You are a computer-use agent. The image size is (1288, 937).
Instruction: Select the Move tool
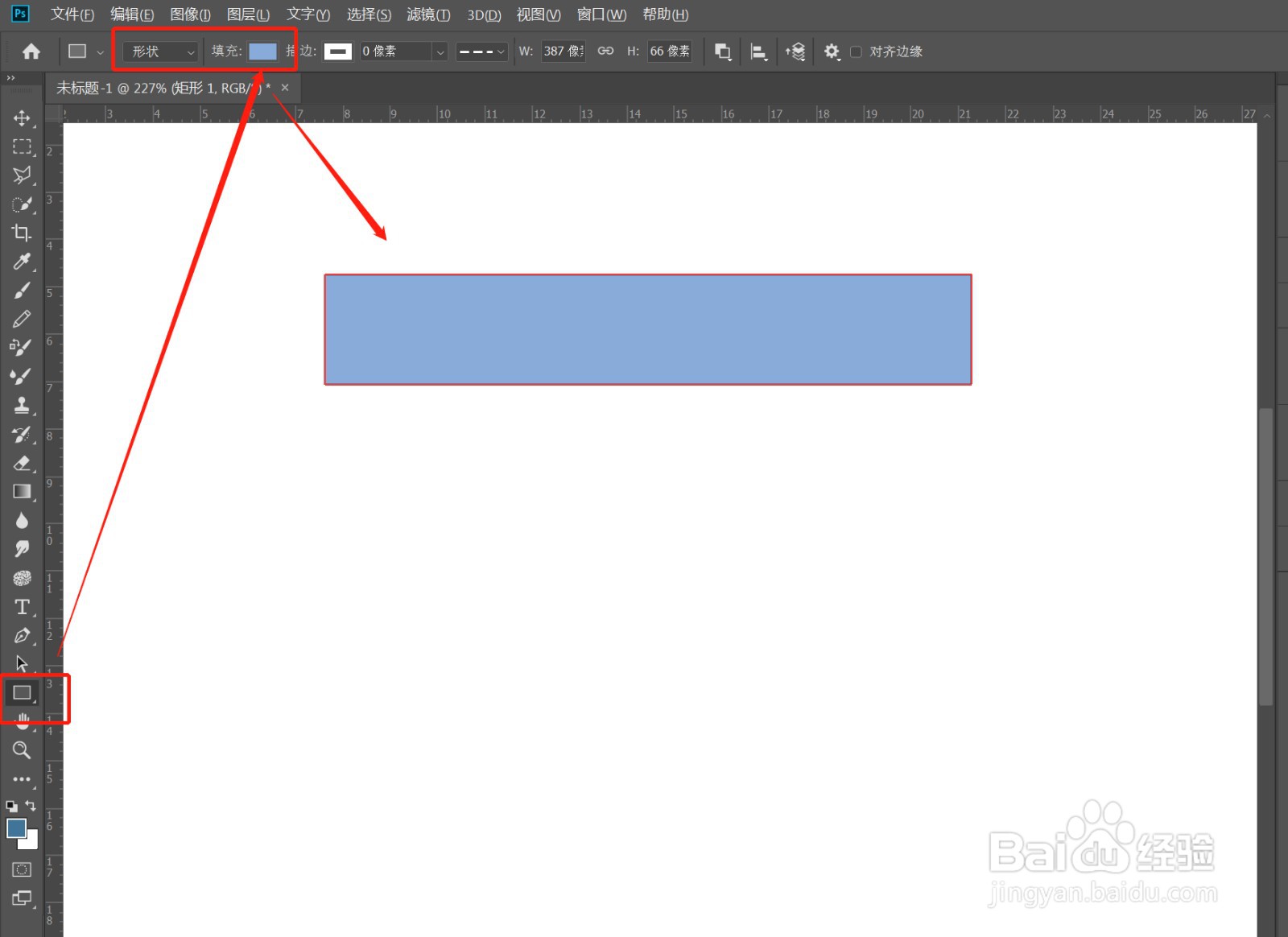point(22,118)
